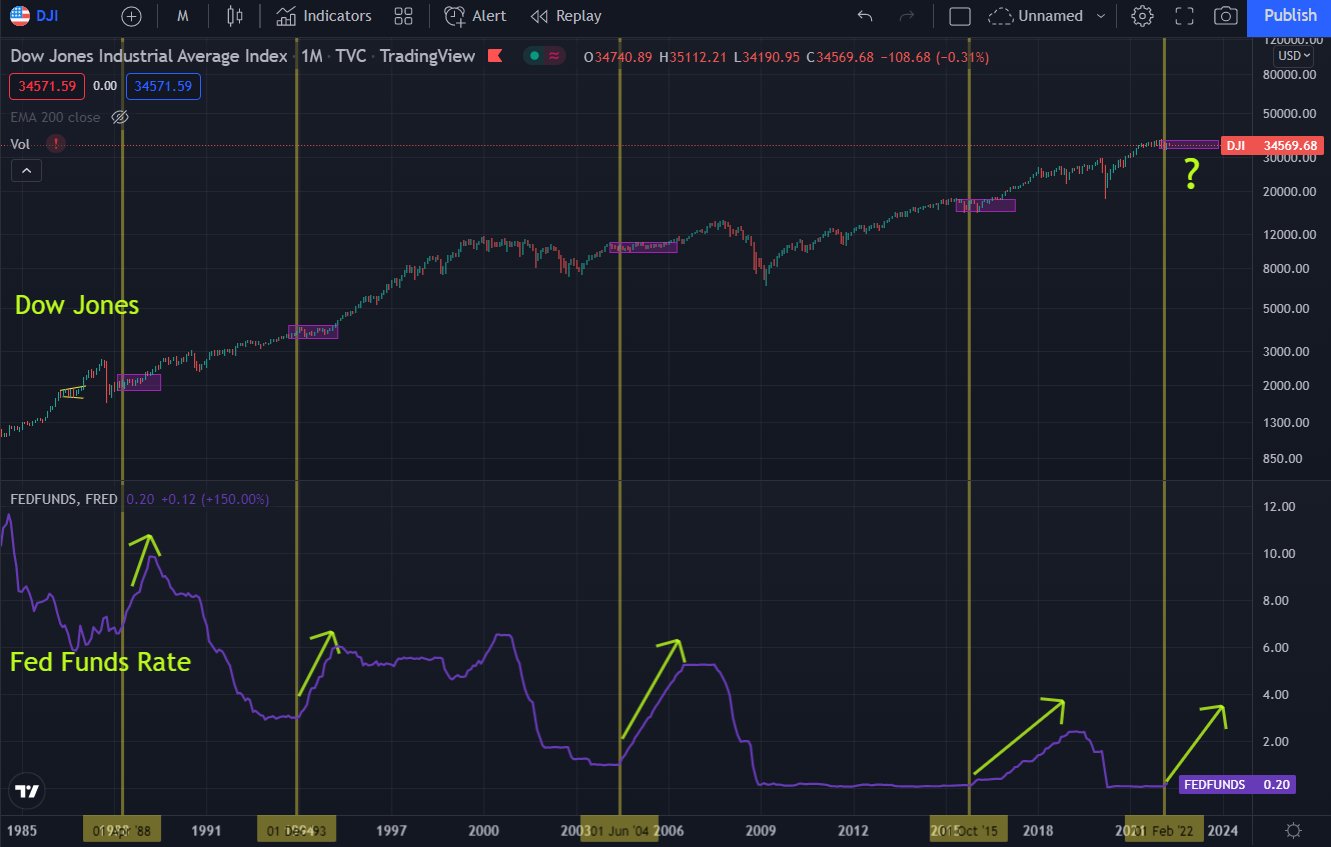The image size is (1331, 847).
Task: Expand the arrow beside Unnamed layout
Action: tap(1101, 16)
